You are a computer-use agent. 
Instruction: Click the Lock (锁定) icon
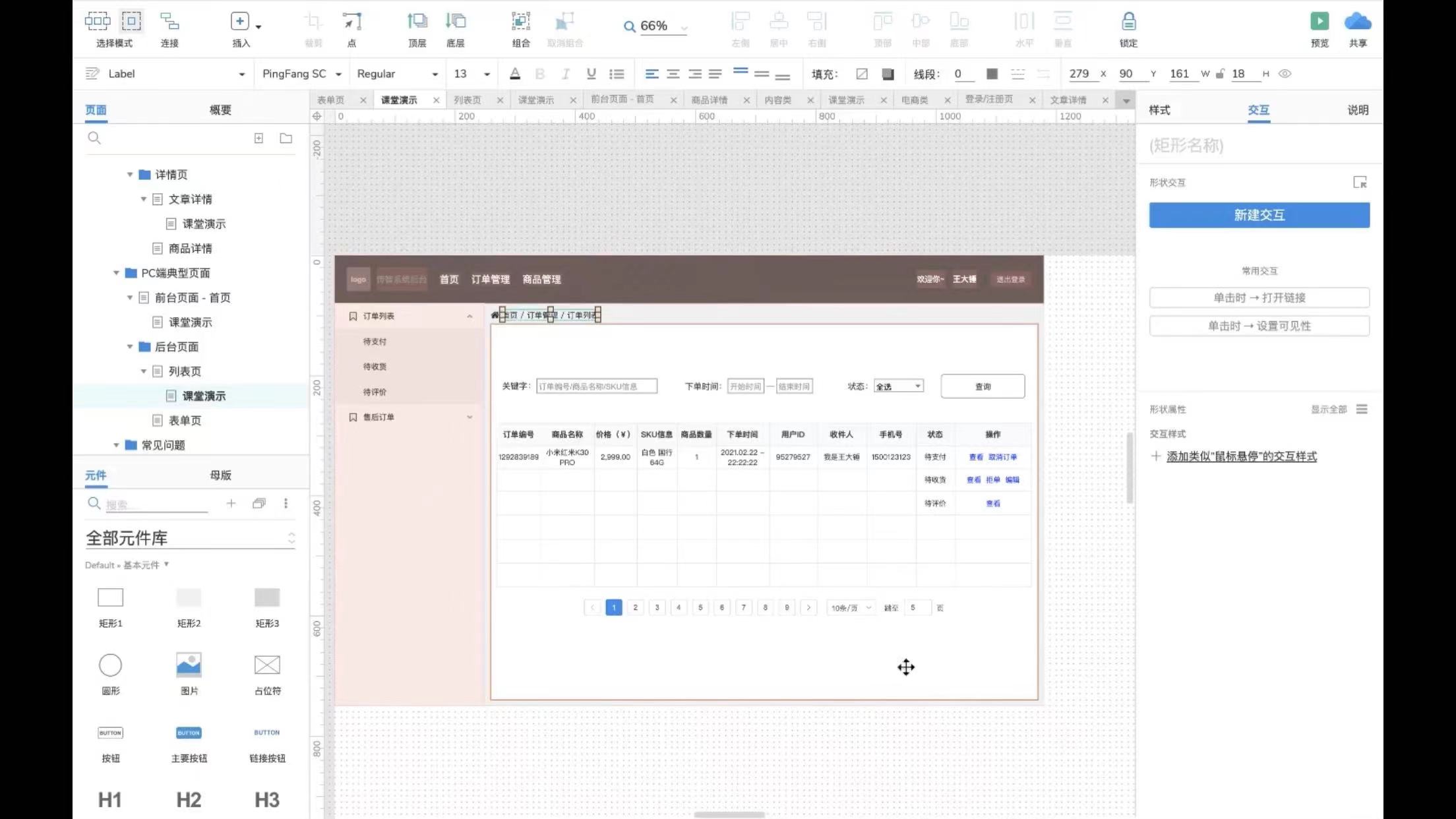click(x=1128, y=22)
